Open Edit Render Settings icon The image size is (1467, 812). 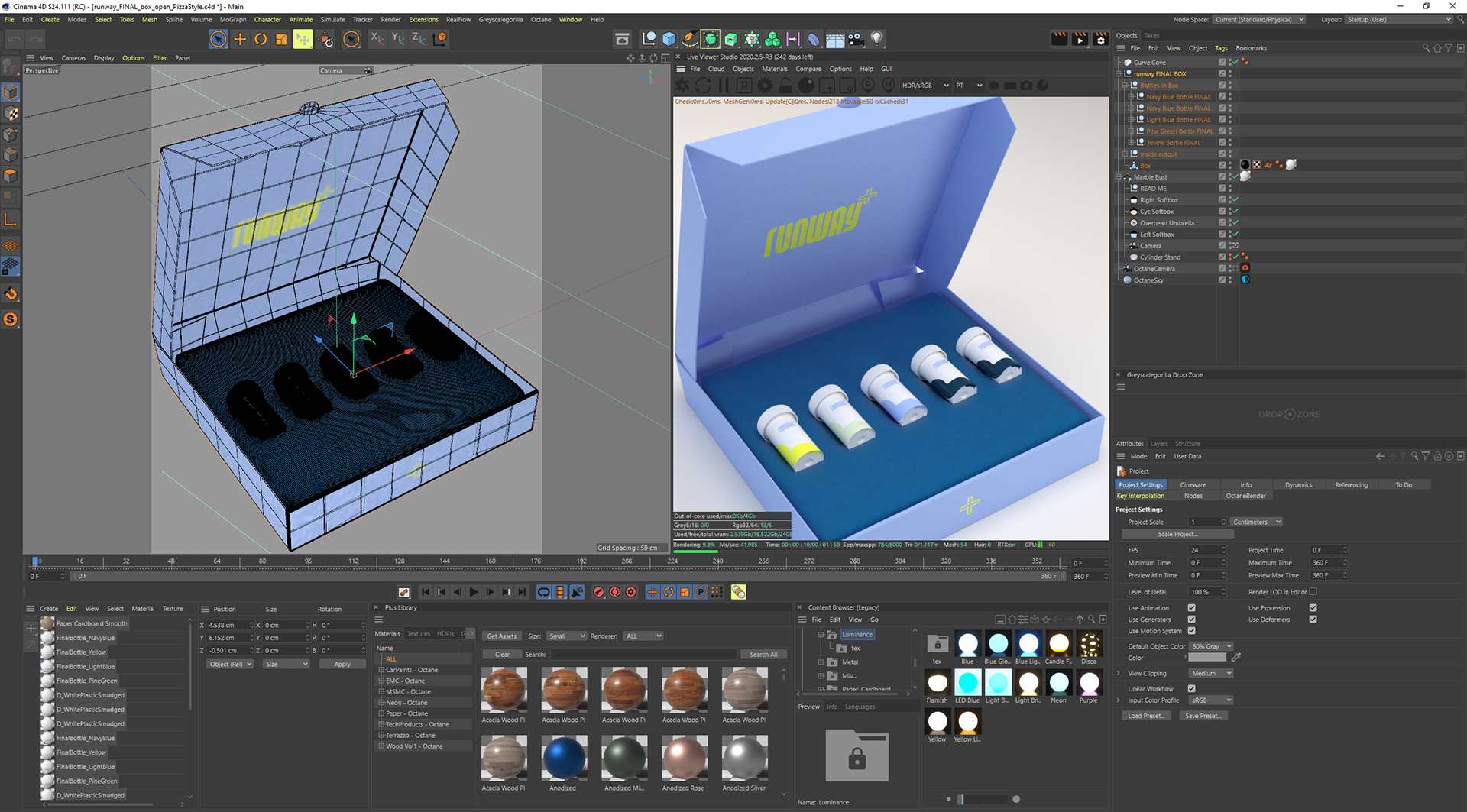point(1100,39)
